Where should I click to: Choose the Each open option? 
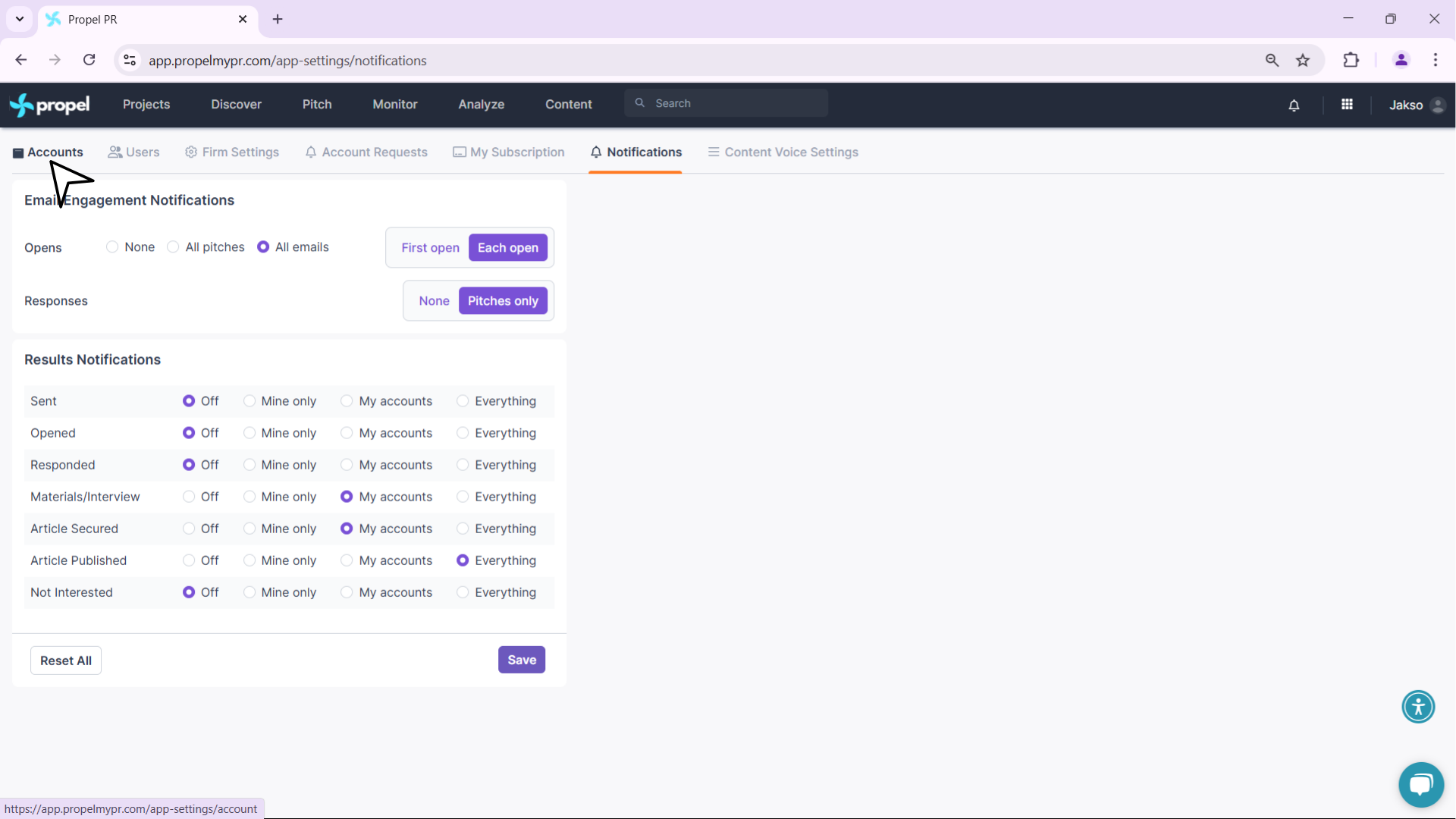point(508,248)
